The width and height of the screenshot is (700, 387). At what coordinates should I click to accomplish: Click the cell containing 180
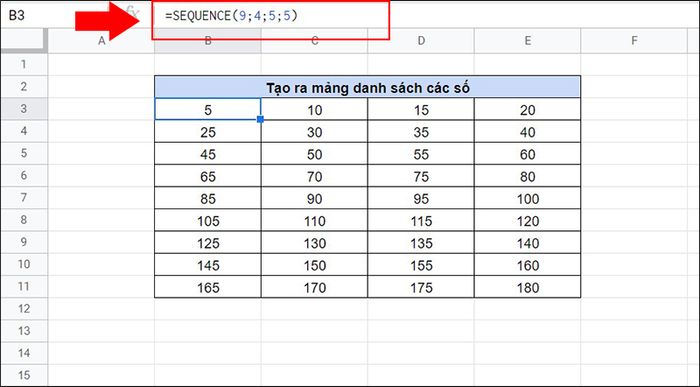tap(527, 287)
